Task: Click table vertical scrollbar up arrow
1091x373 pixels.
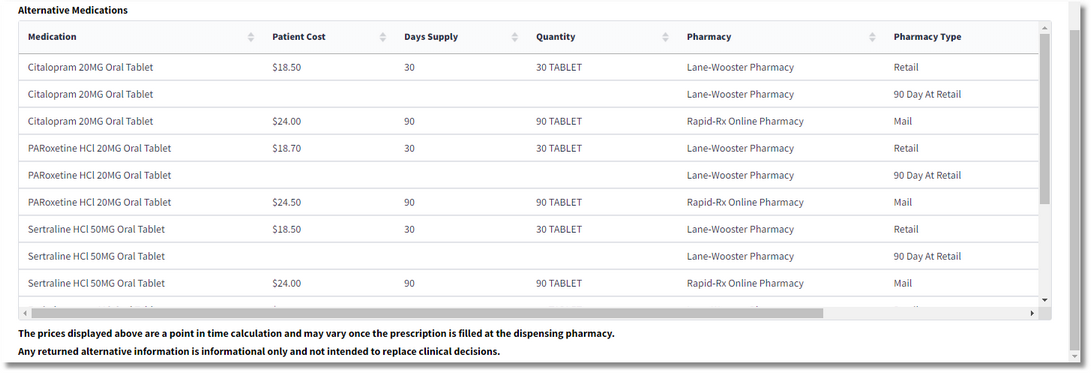Action: tap(1044, 28)
